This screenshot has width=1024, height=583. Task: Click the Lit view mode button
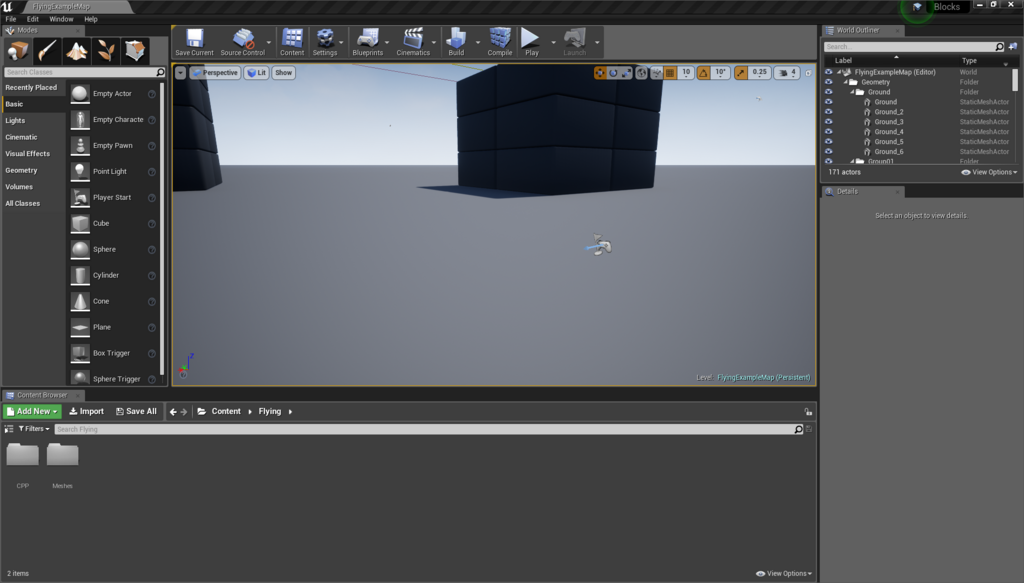[x=257, y=72]
